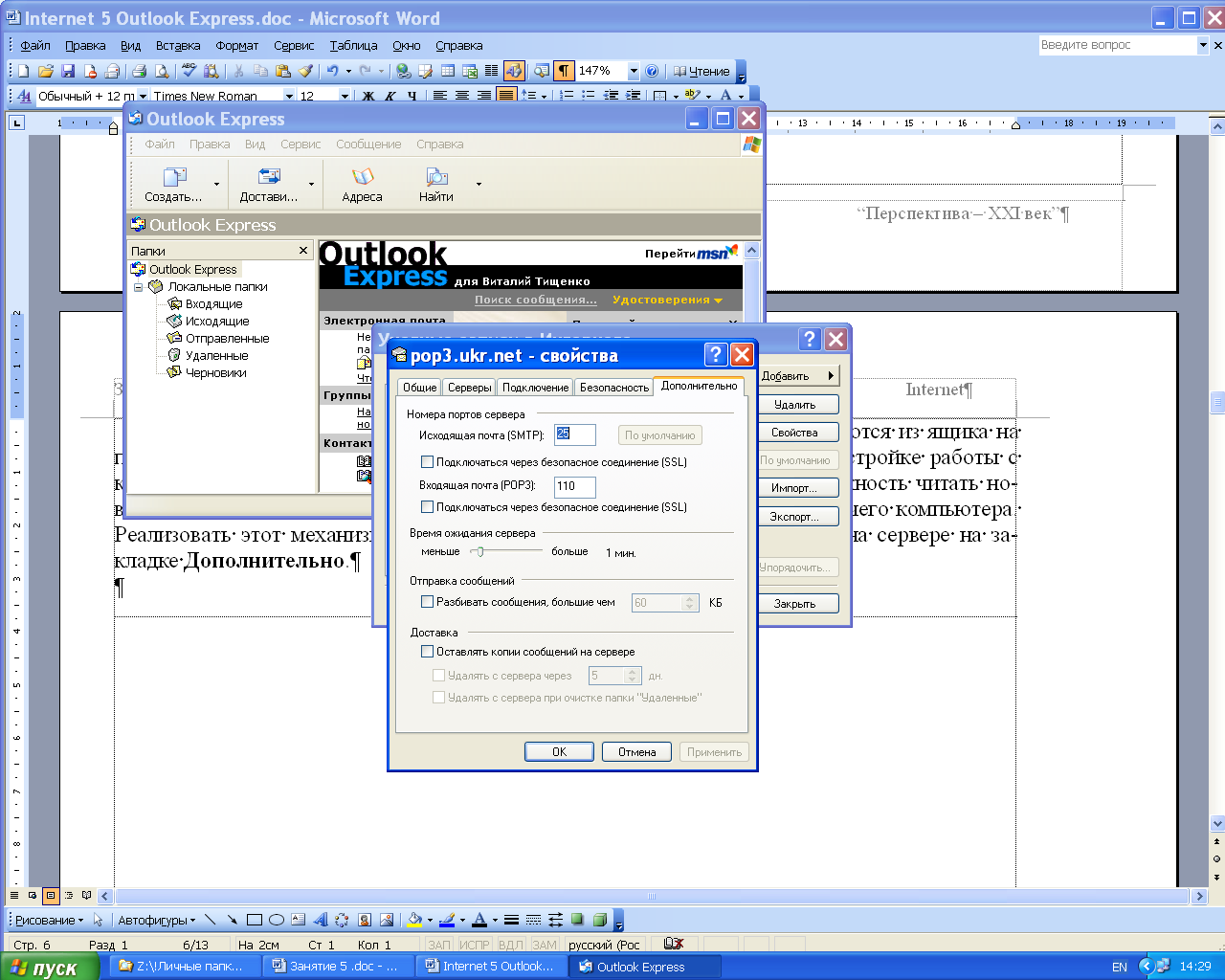
Task: Open Адреса address book icon
Action: point(362,184)
